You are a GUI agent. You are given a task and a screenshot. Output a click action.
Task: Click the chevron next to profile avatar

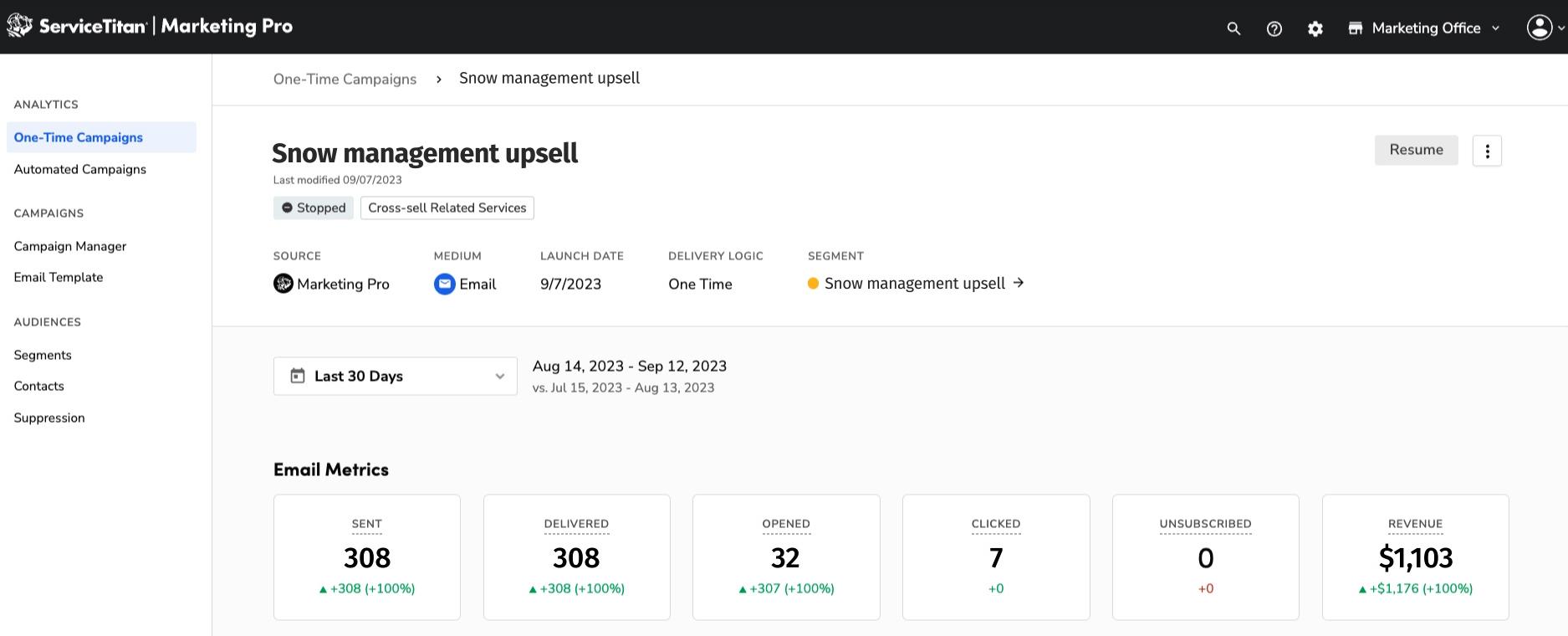(x=1560, y=28)
